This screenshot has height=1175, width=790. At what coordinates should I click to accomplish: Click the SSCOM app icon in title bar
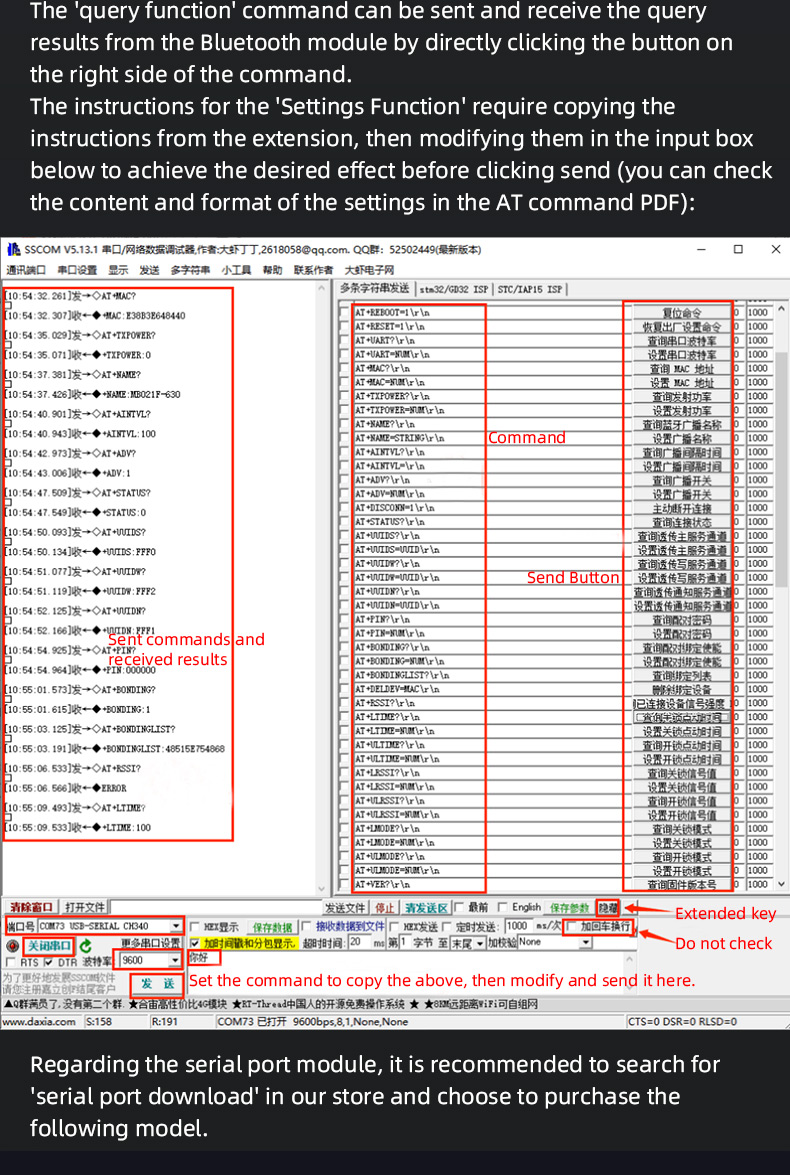pos(13,249)
